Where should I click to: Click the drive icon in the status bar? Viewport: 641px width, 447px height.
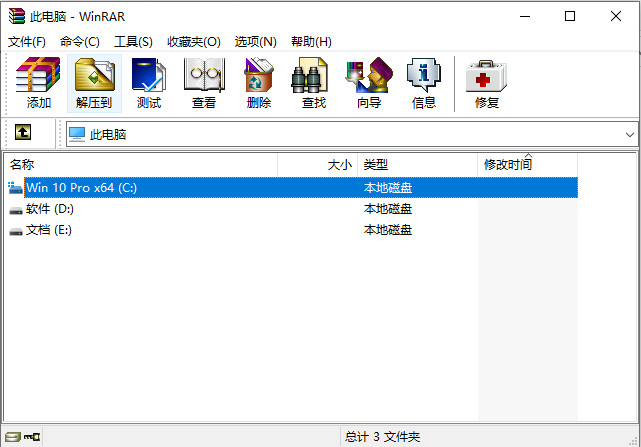(x=12, y=437)
